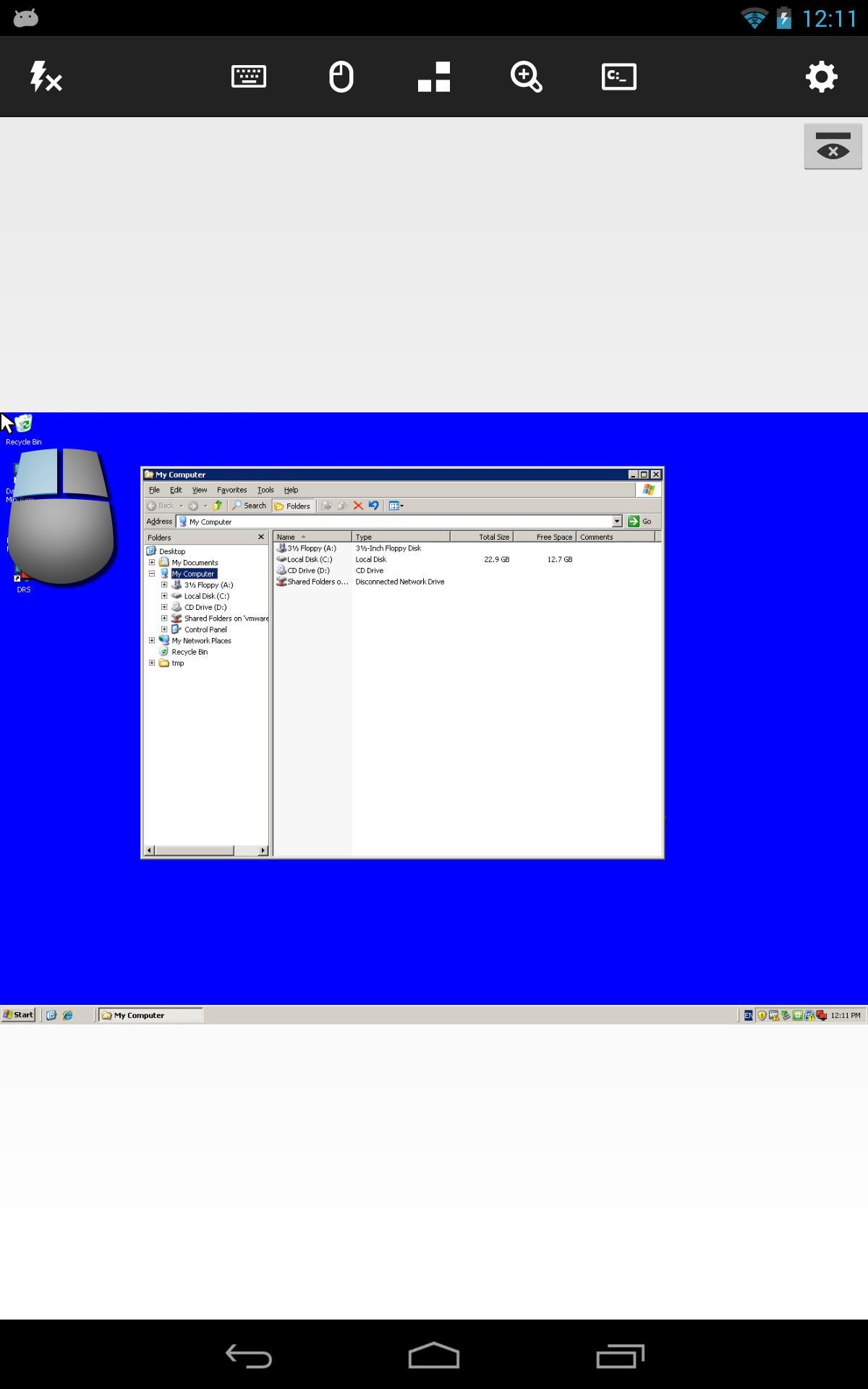The width and height of the screenshot is (868, 1389).
Task: Sort by the Name column header
Action: (312, 537)
